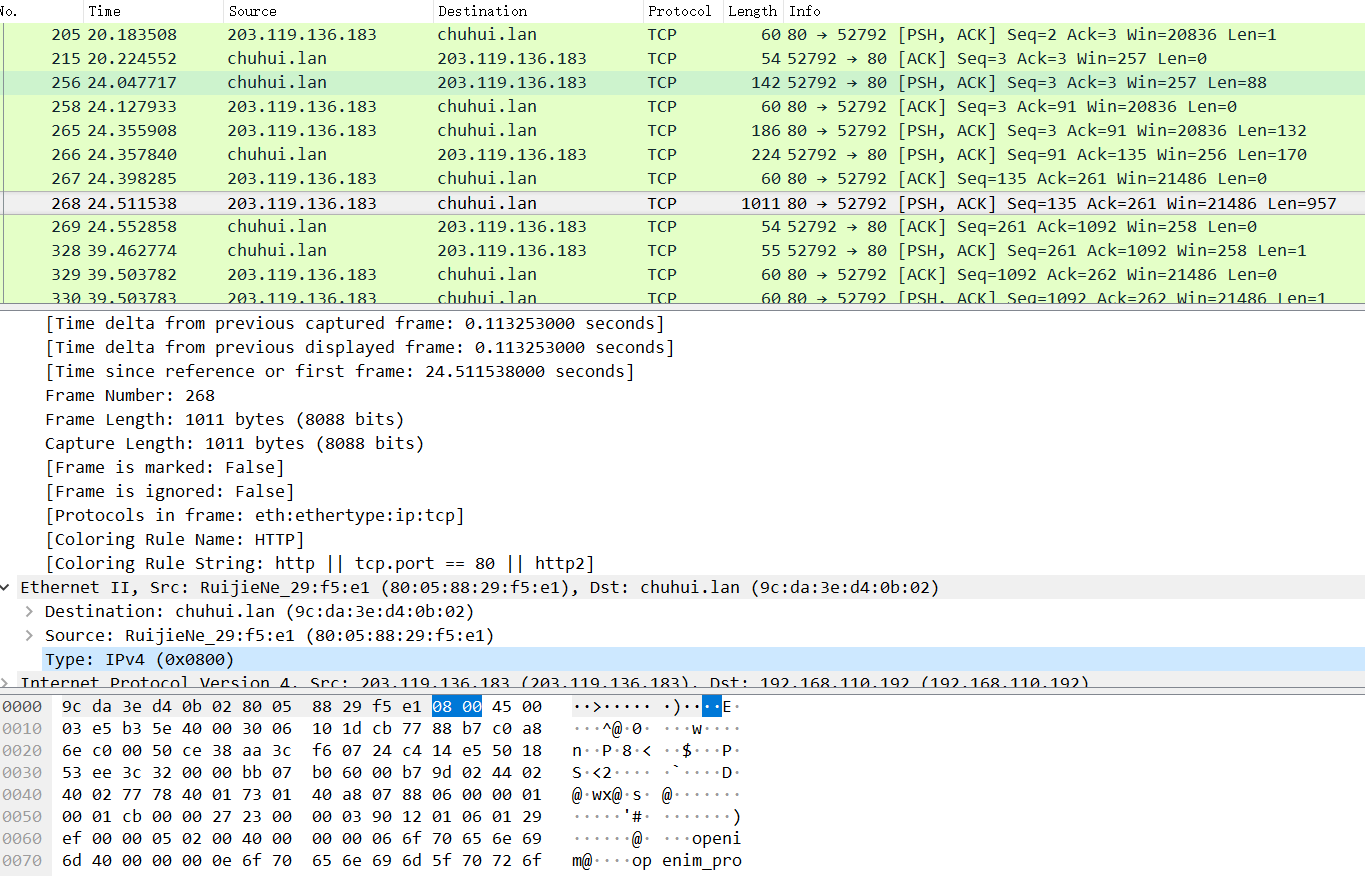Sort packets by the Time column header
1365x876 pixels.
104,11
